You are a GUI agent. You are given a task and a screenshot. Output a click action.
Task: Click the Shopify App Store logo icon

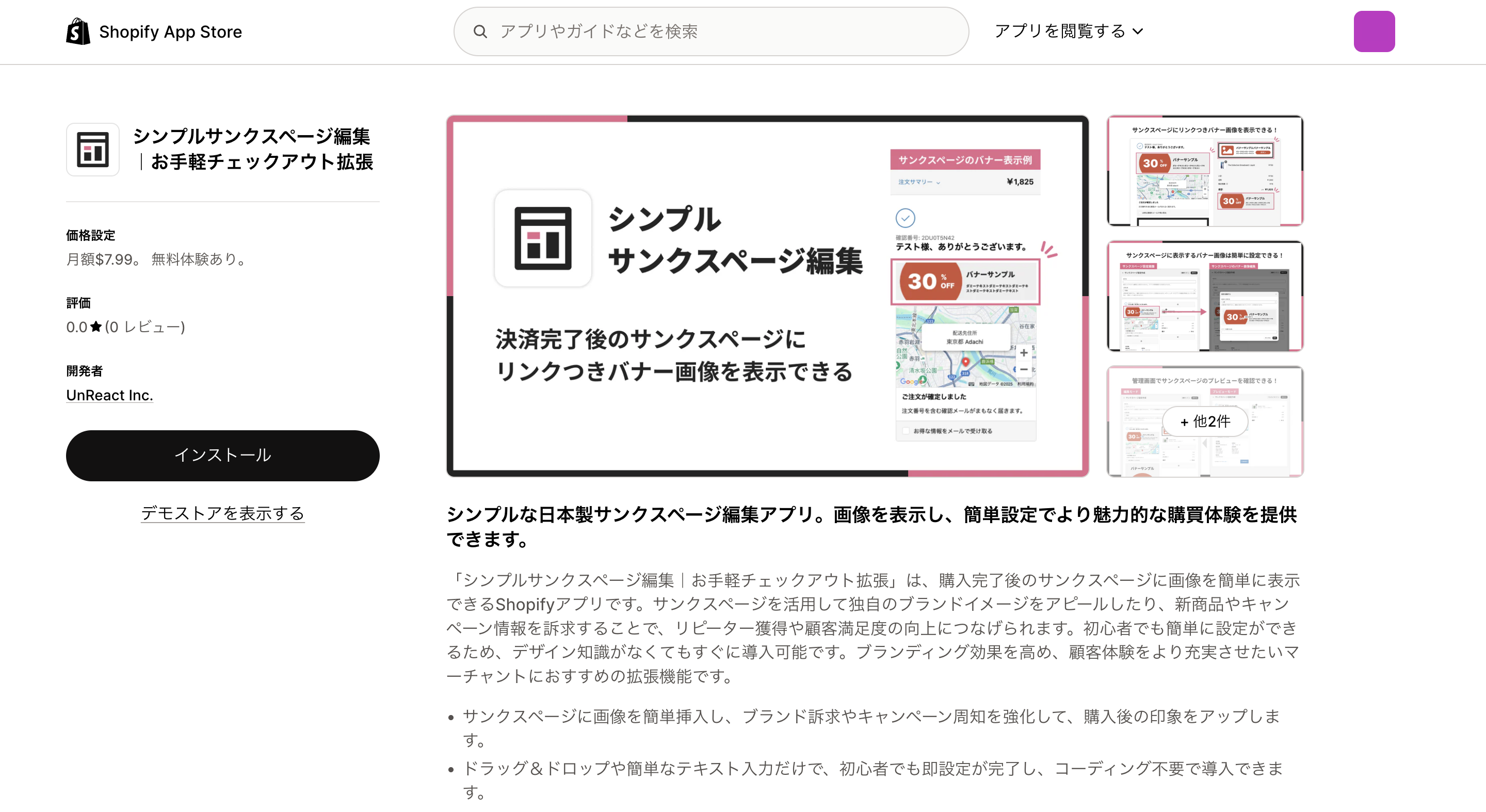[x=78, y=31]
